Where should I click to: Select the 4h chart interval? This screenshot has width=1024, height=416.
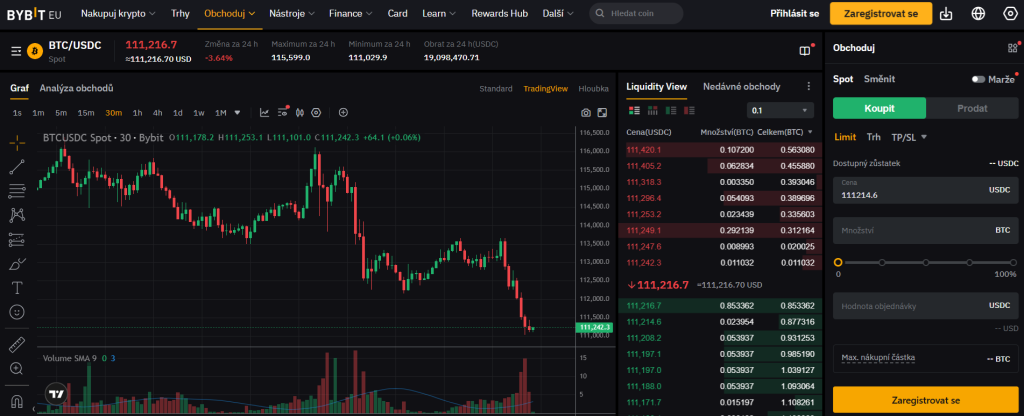[157, 112]
